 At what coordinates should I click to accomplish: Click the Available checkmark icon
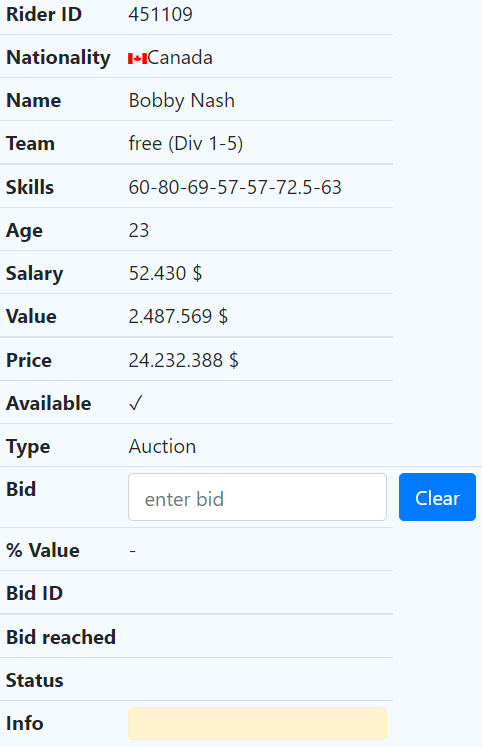pos(136,403)
